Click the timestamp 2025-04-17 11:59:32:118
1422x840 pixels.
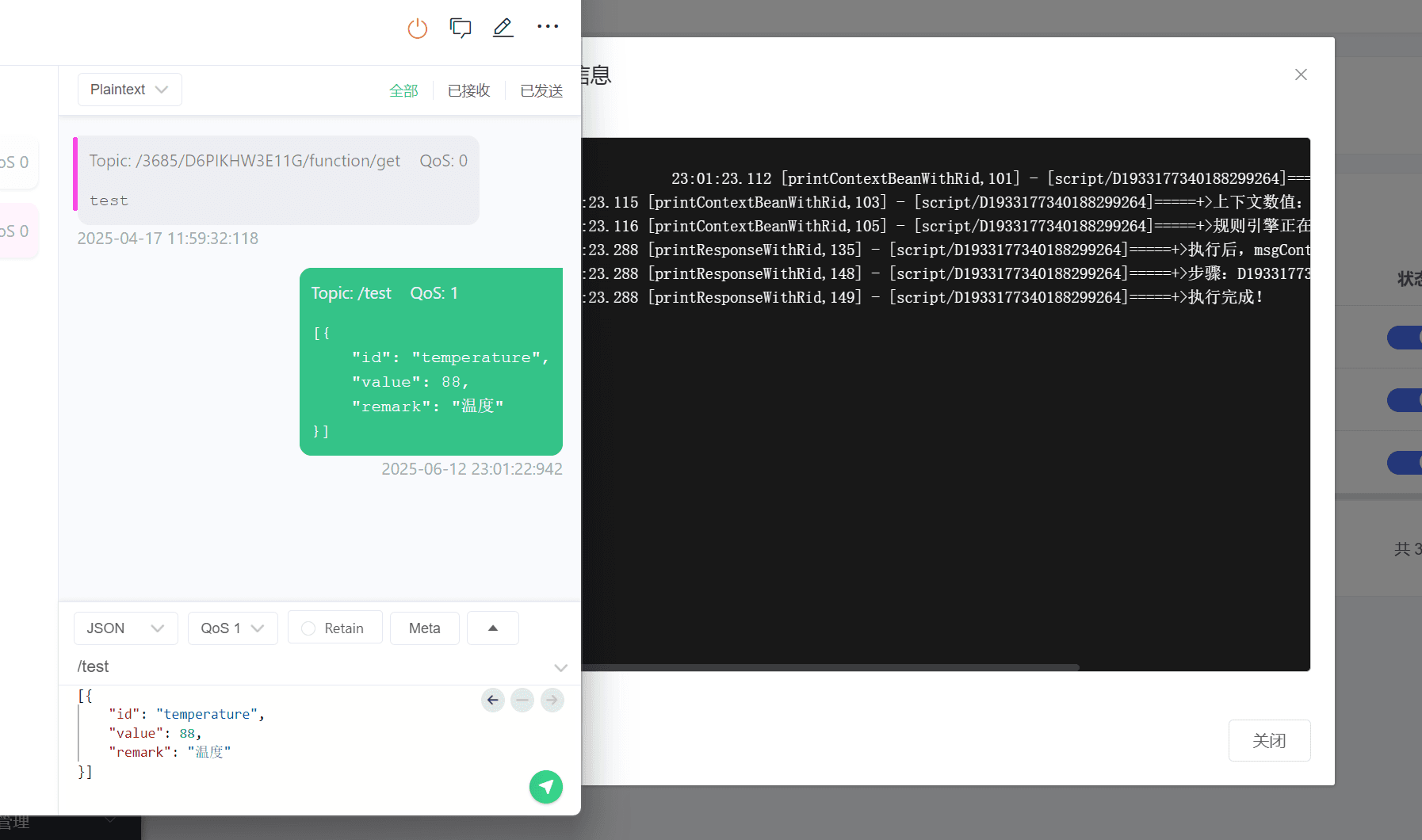click(x=168, y=239)
